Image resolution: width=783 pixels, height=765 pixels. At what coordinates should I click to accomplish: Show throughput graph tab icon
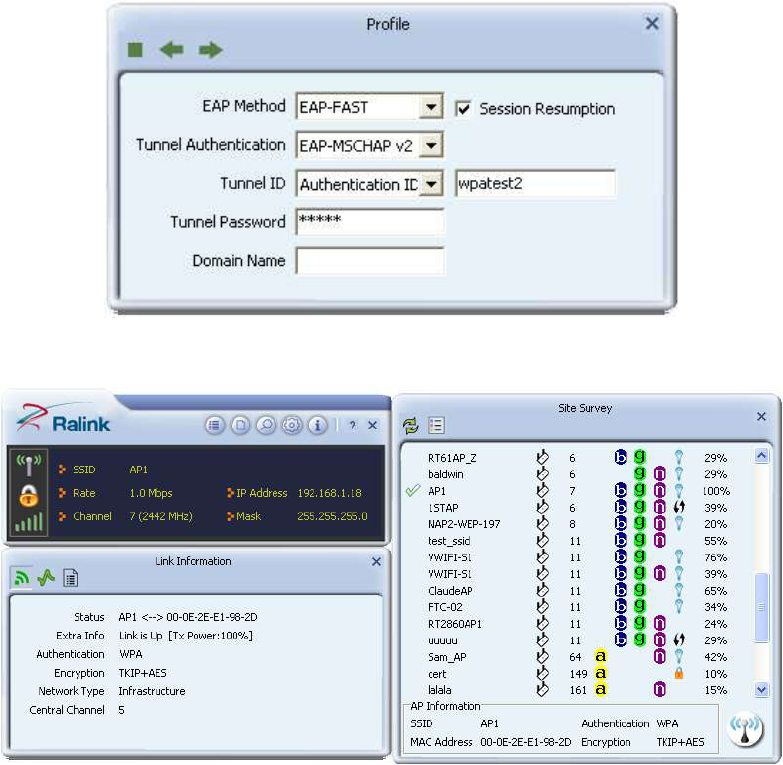[46, 578]
